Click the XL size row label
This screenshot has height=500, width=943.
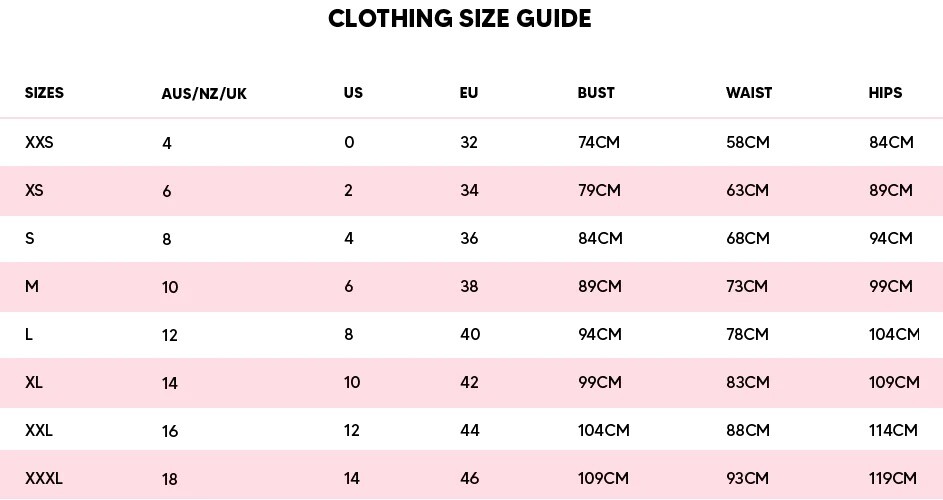click(x=34, y=382)
